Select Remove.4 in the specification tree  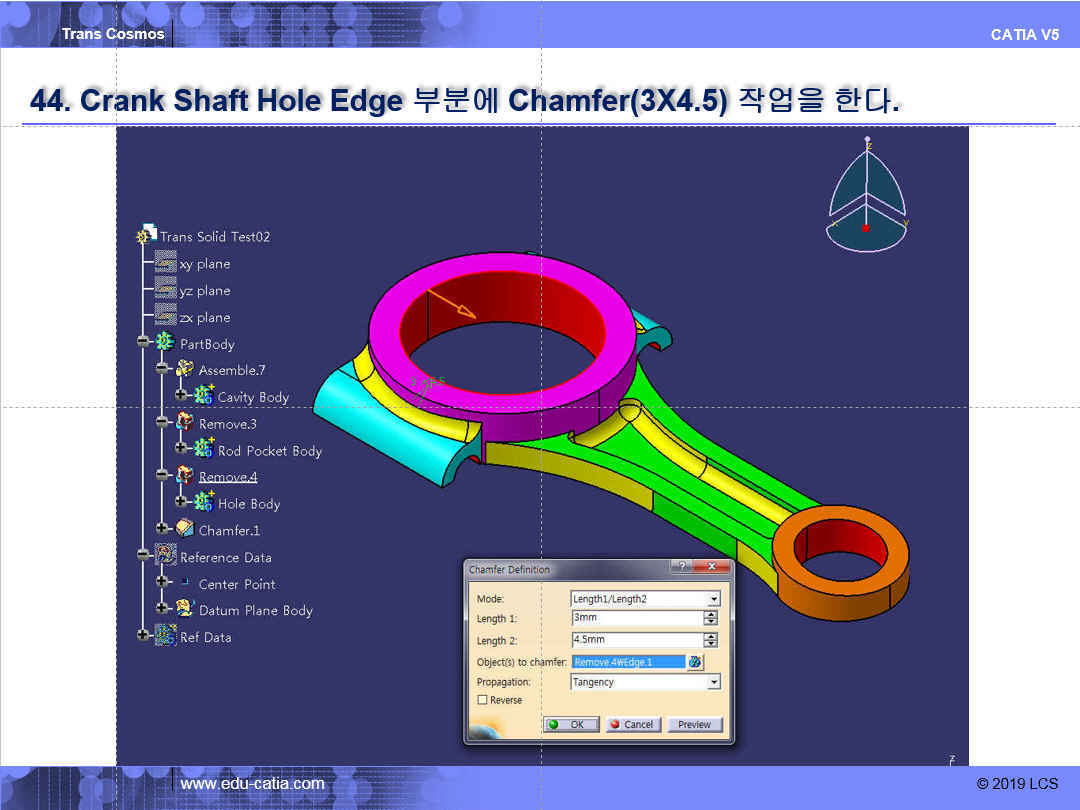[228, 477]
